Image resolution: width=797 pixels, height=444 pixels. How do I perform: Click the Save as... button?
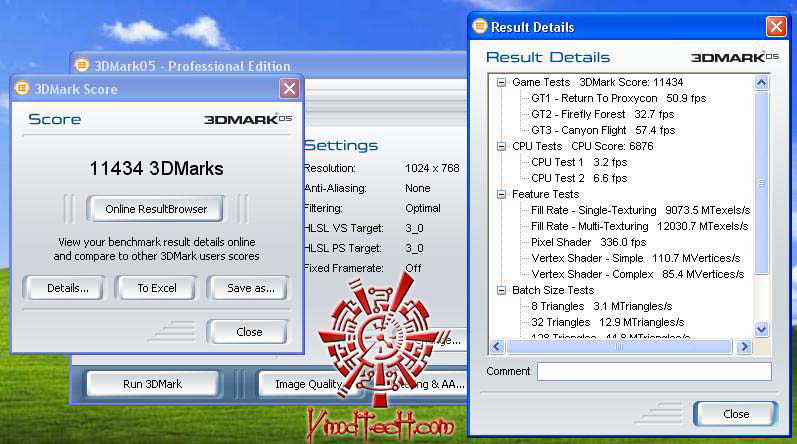click(249, 288)
